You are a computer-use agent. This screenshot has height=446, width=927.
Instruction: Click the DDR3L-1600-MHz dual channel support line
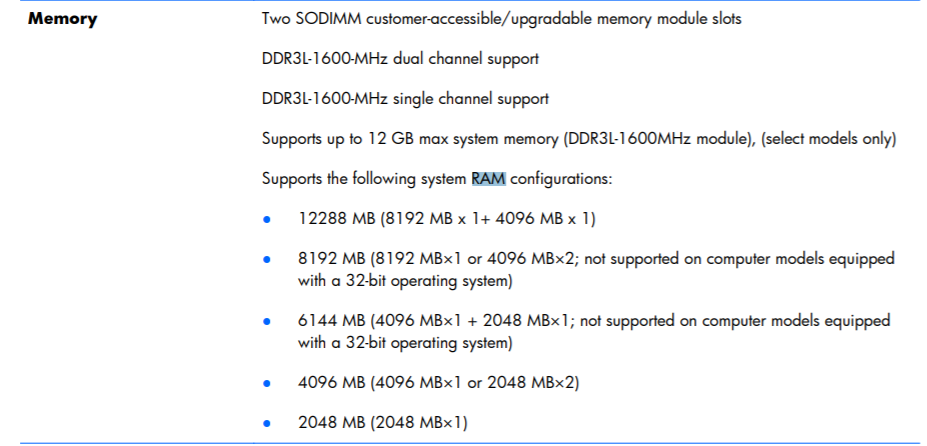click(x=400, y=59)
